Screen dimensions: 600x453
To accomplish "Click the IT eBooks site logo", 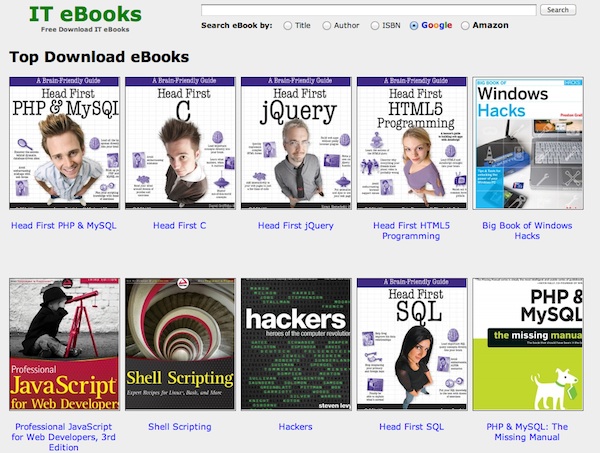I will point(85,14).
